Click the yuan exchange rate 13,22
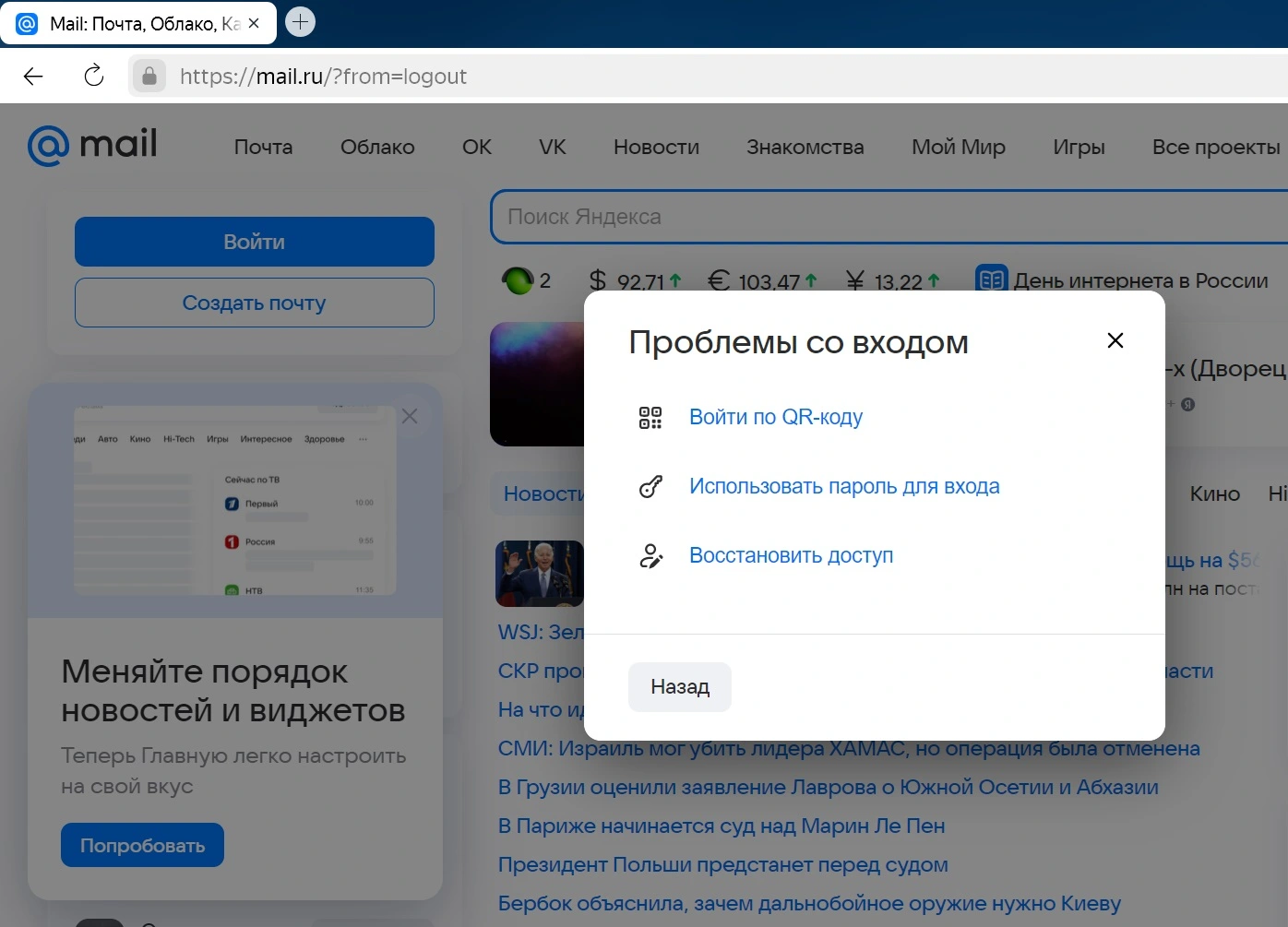1288x927 pixels. click(x=892, y=280)
